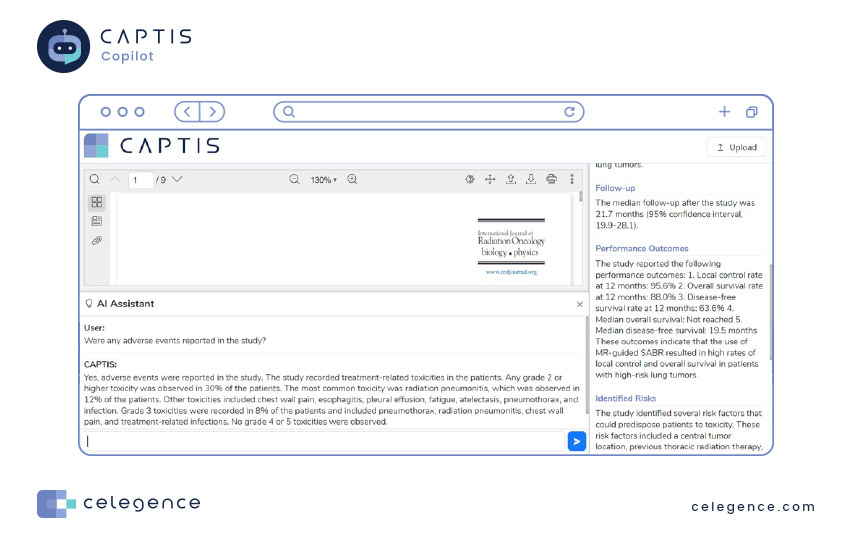Click the Radiation Oncology journal logo
The image size is (845, 541).
511,241
